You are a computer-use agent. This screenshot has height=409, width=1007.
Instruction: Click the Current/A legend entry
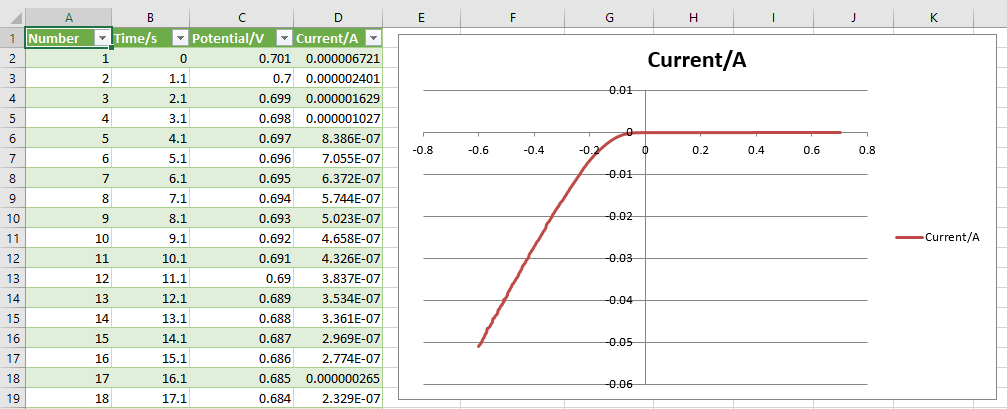coord(938,238)
